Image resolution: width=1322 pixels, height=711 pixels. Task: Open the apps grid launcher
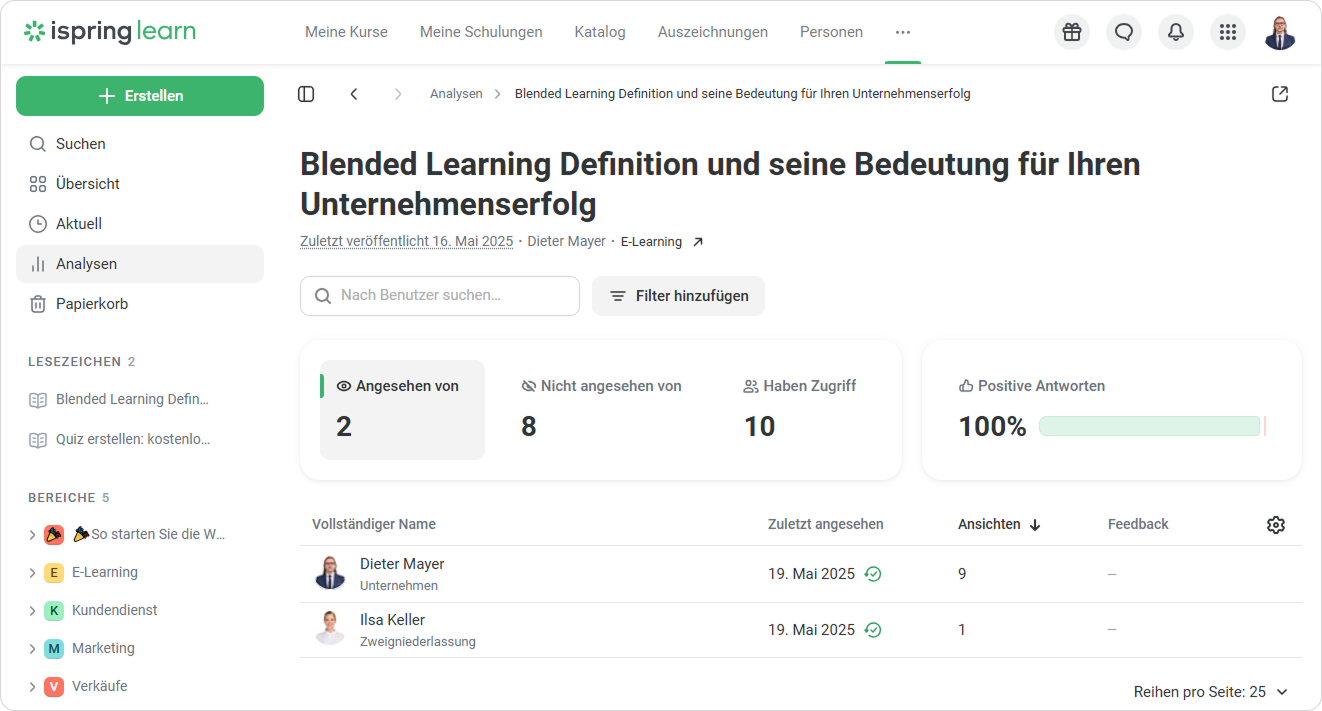pos(1228,32)
